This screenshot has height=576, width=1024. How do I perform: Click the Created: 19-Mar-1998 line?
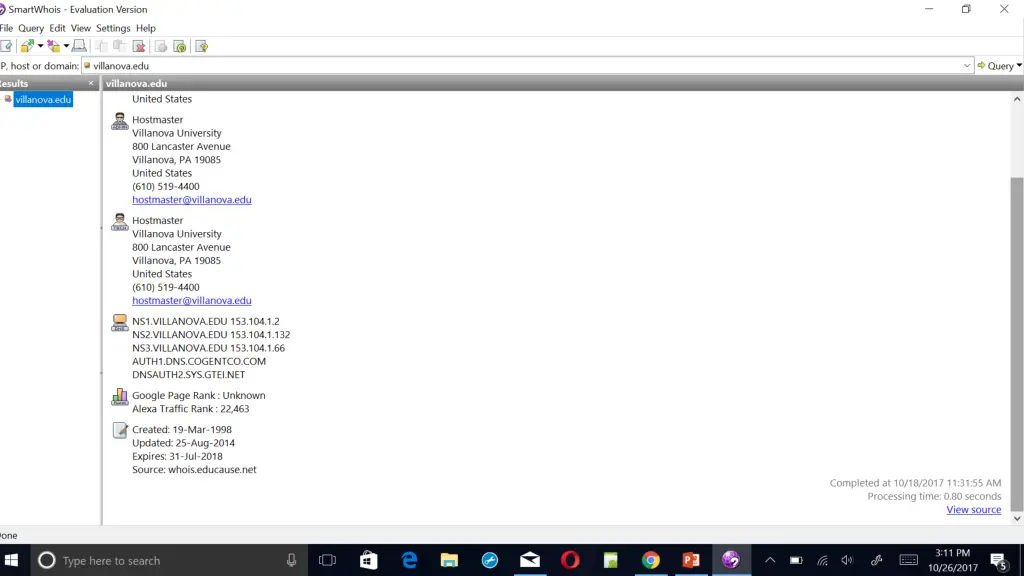point(182,430)
